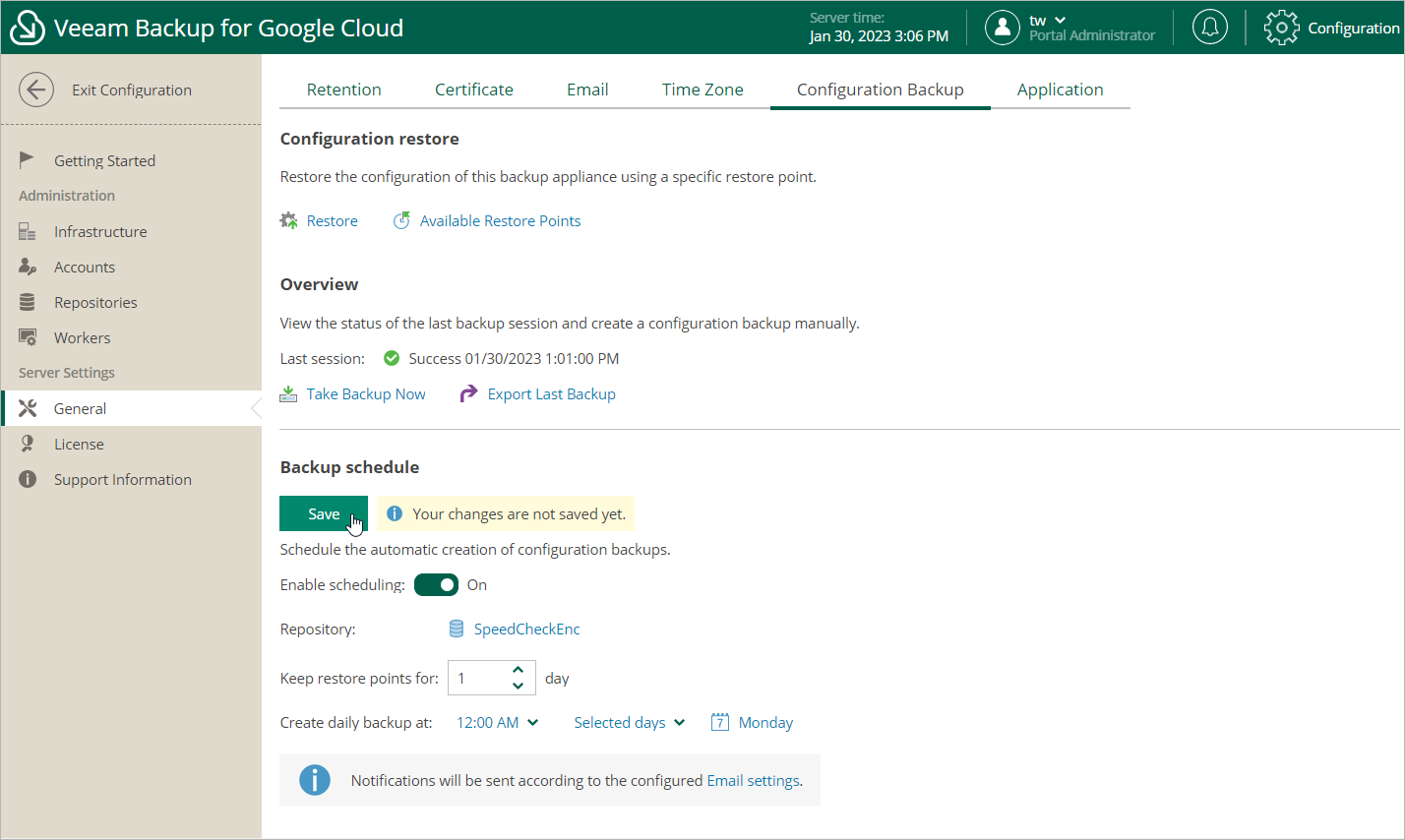Click the server time Jan 30, 2023 text
The height and width of the screenshot is (840, 1405).
pos(879,35)
